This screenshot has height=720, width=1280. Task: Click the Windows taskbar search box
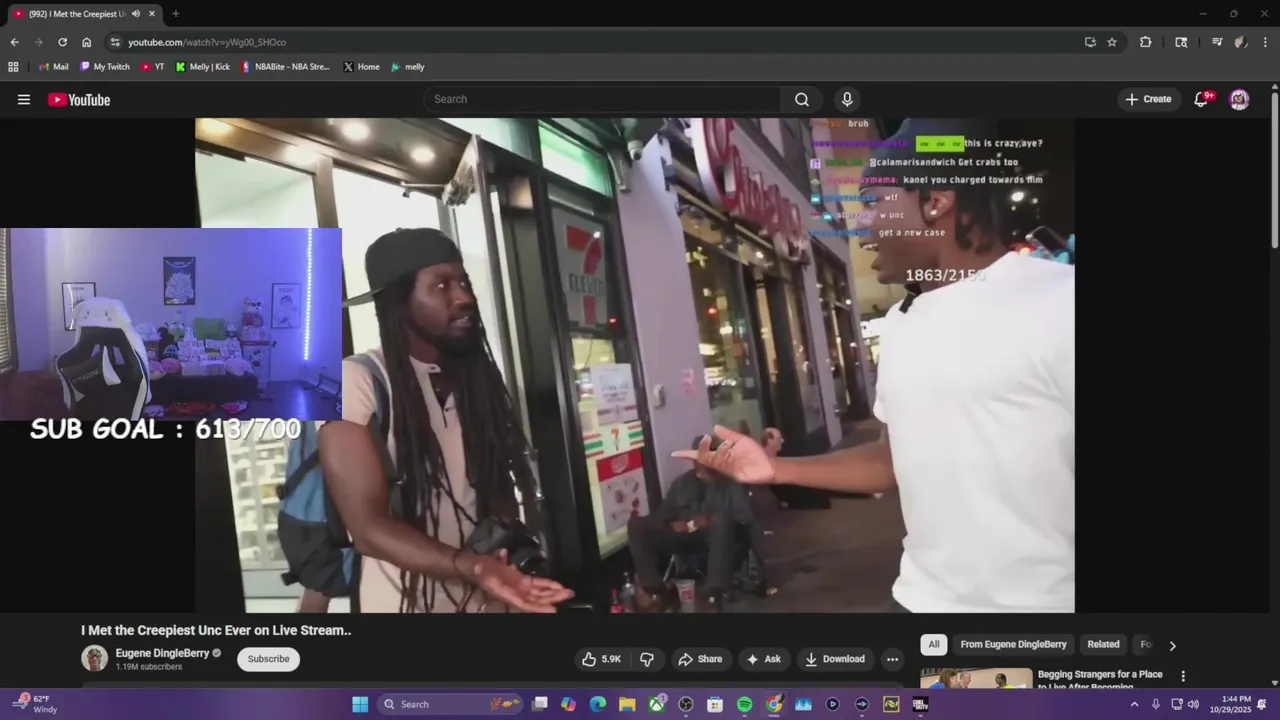[x=451, y=704]
